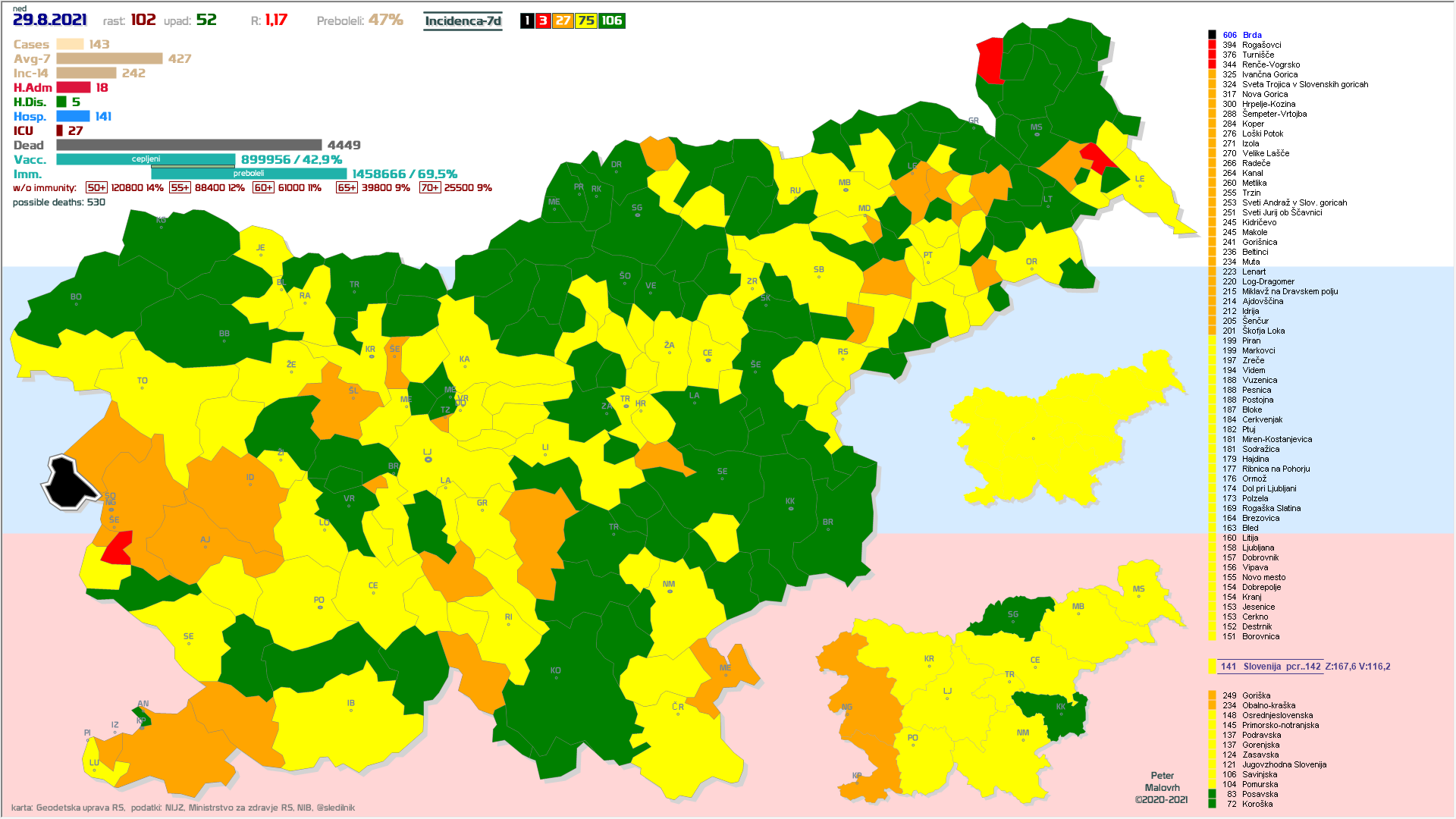This screenshot has width=1456, height=819.
Task: Toggle the 60+ age group box
Action: (263, 188)
